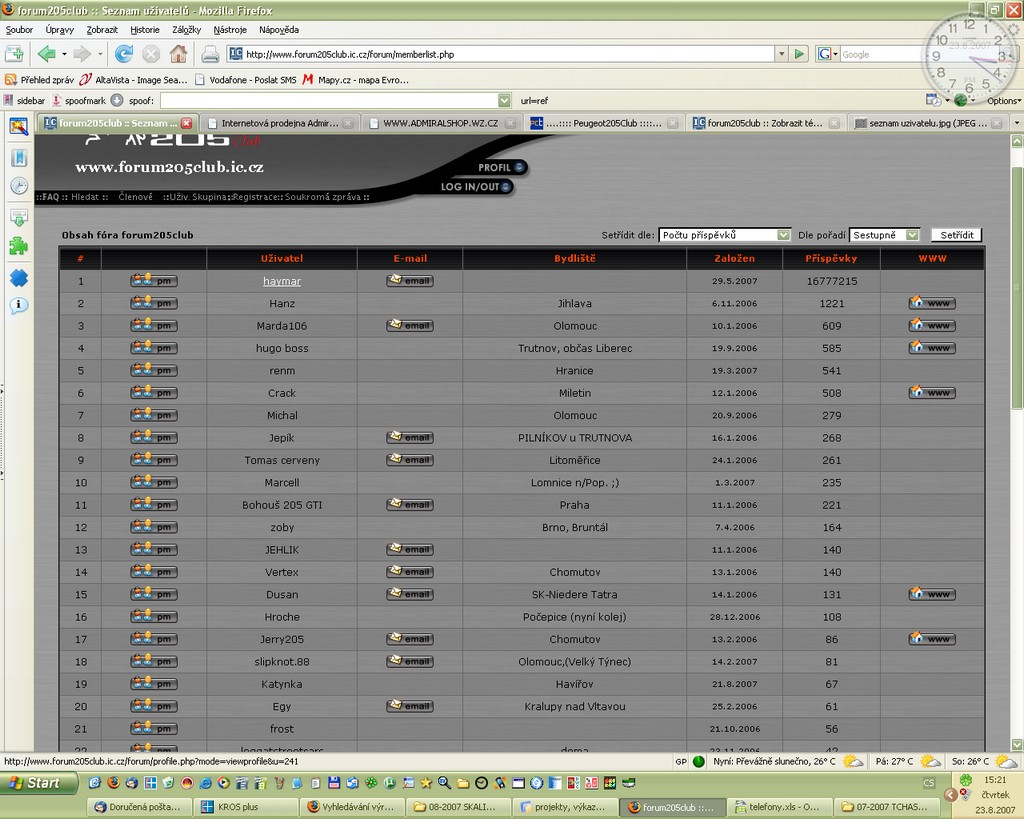The width and height of the screenshot is (1024, 819).
Task: Go to the Home page icon
Action: tap(178, 54)
